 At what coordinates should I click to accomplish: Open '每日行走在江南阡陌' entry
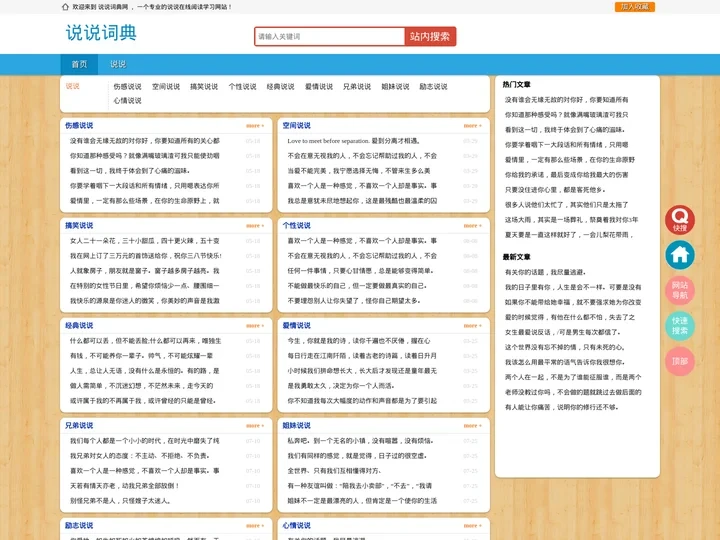[x=362, y=356]
